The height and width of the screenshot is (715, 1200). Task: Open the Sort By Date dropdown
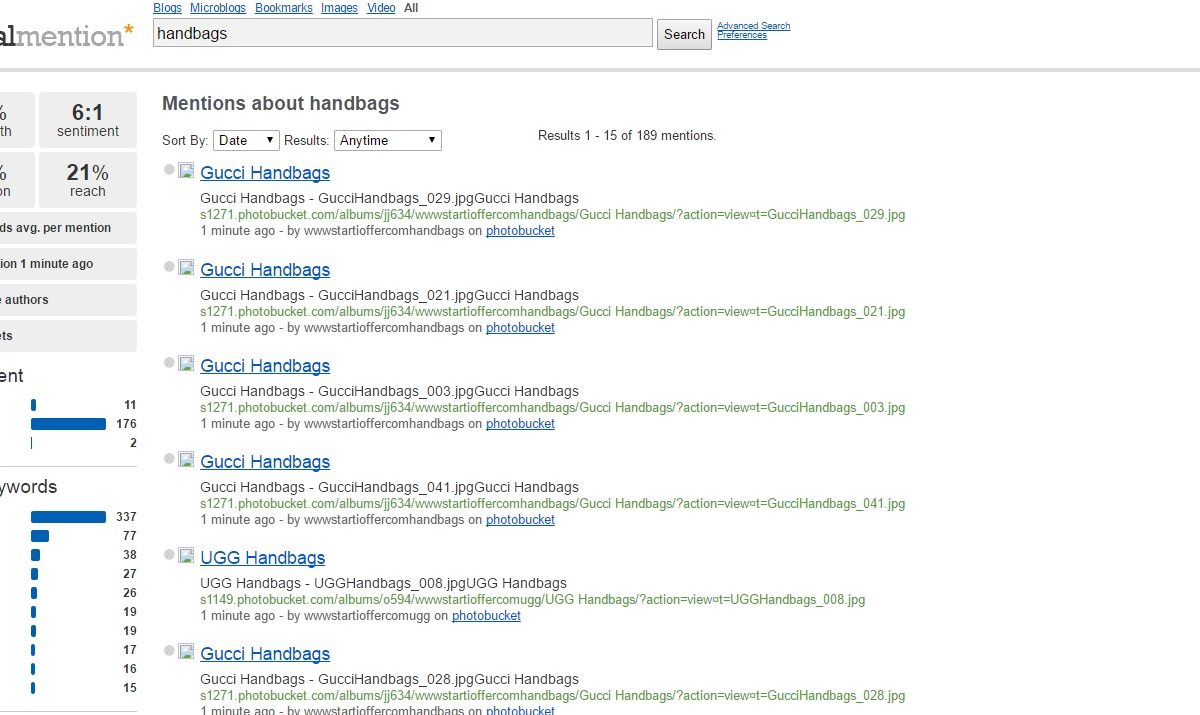point(246,140)
